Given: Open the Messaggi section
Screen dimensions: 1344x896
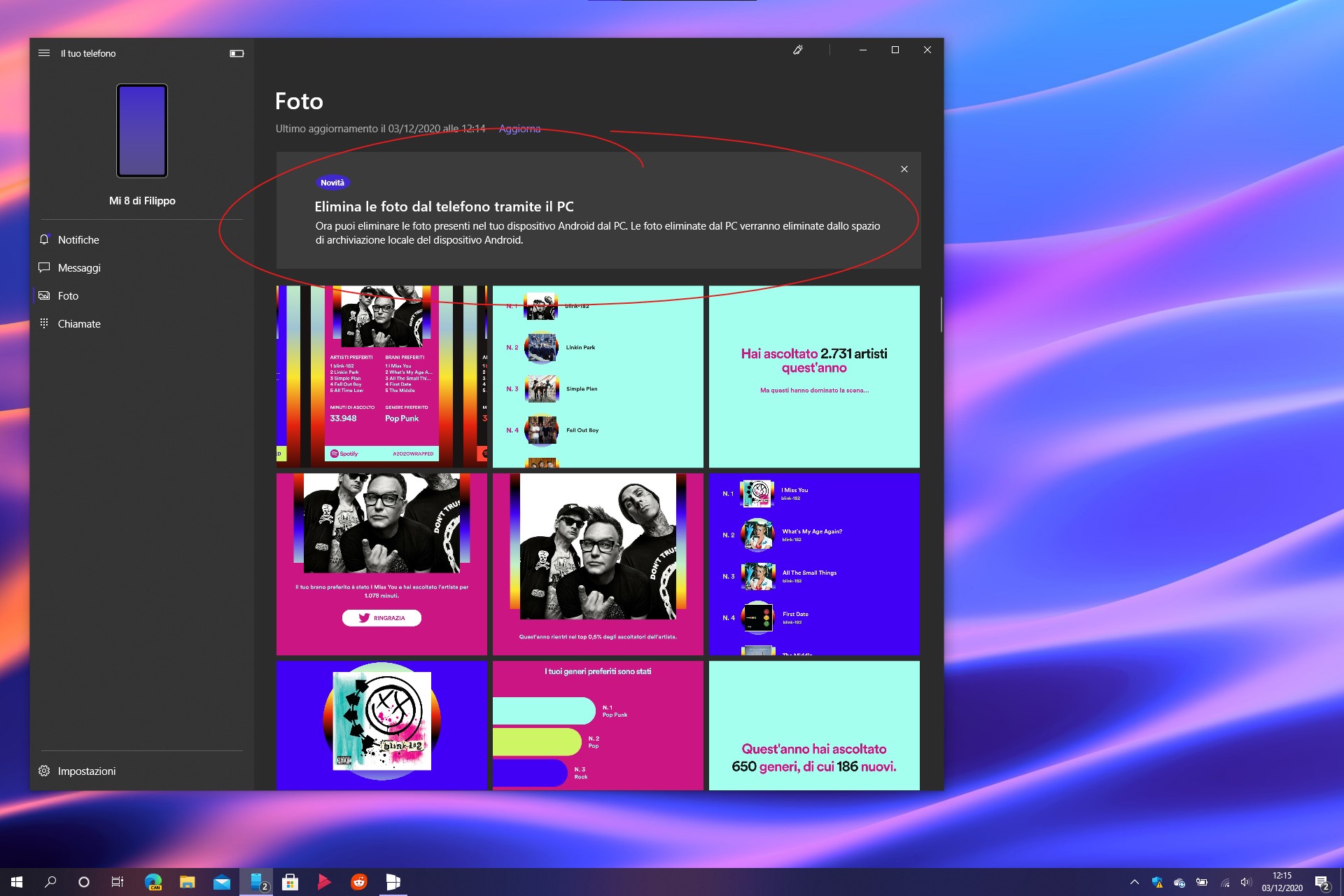Looking at the screenshot, I should 141,267.
